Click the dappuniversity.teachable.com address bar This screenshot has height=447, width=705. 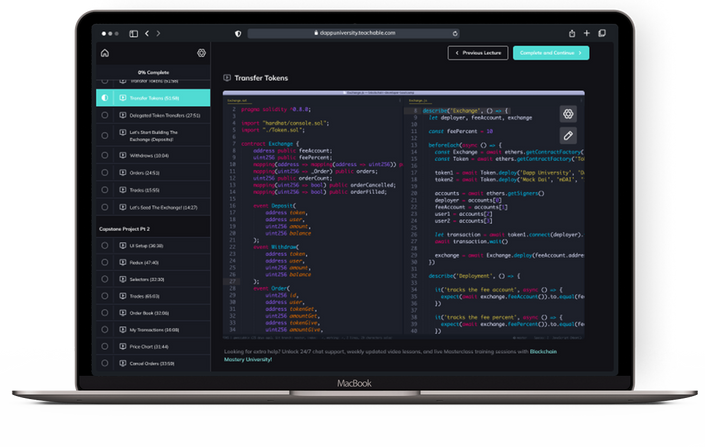coord(353,33)
